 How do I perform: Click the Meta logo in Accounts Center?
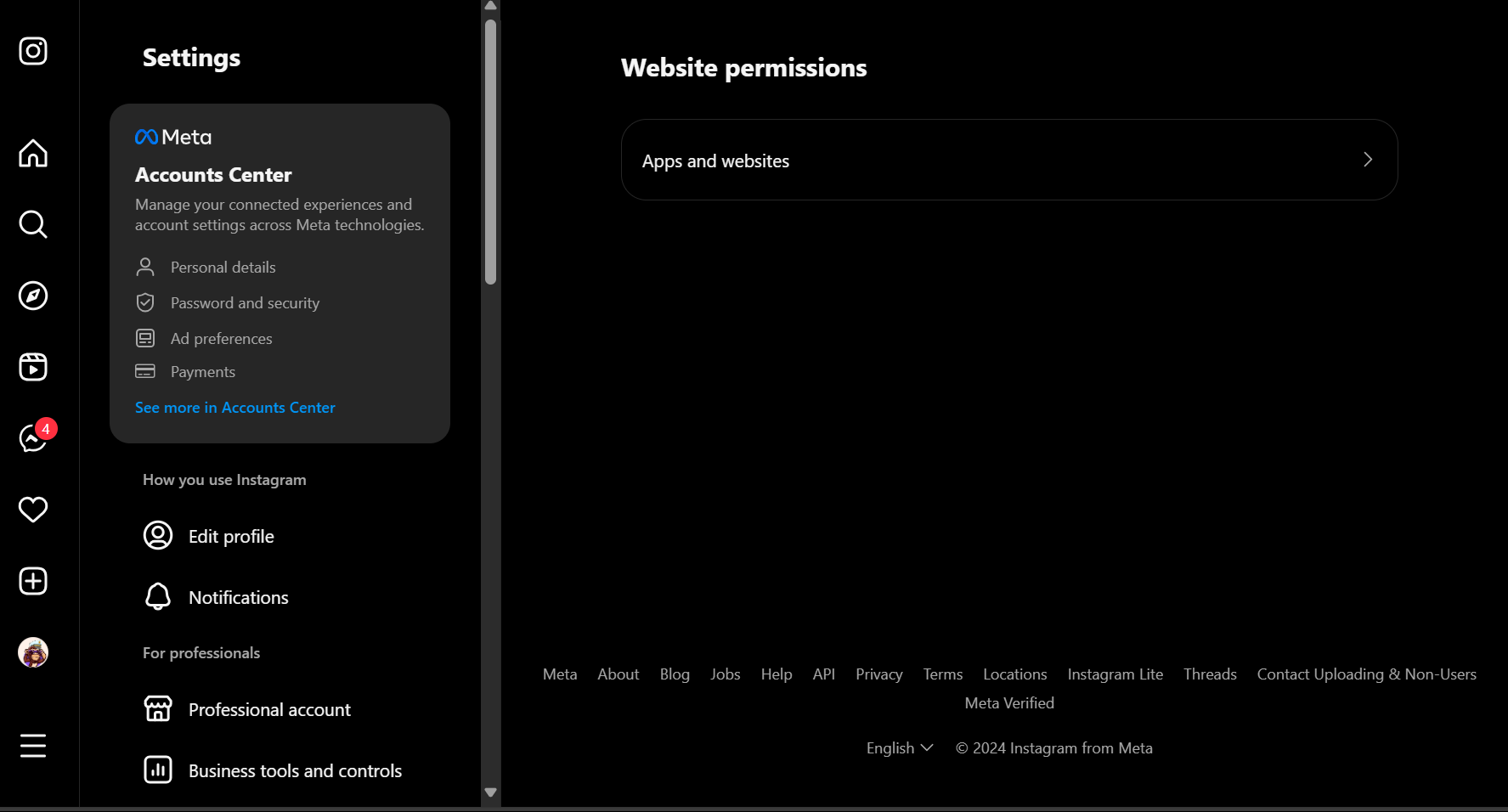173,137
